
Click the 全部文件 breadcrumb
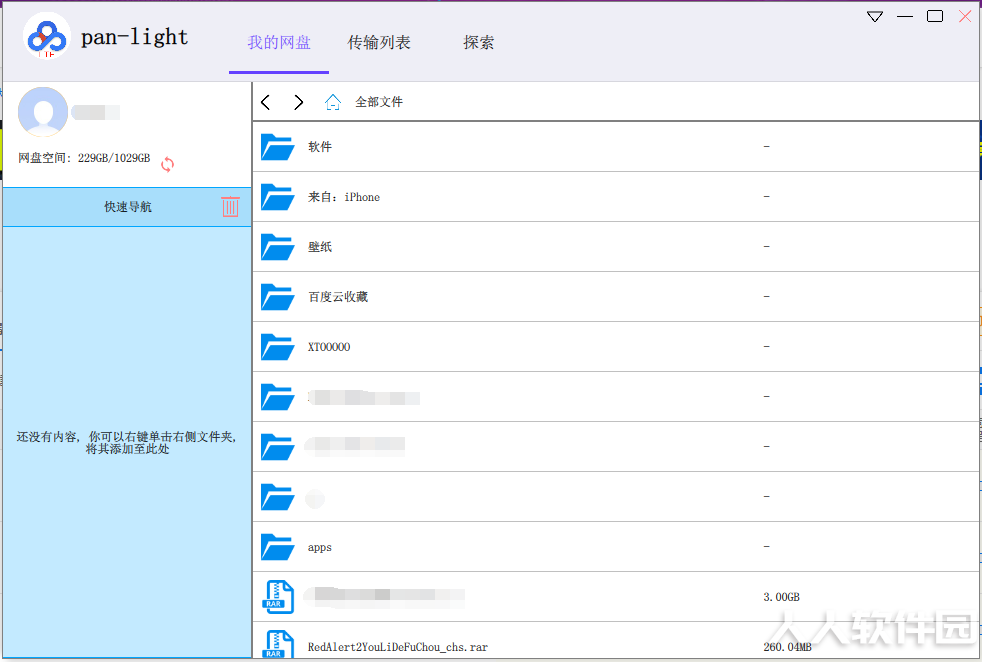(379, 101)
